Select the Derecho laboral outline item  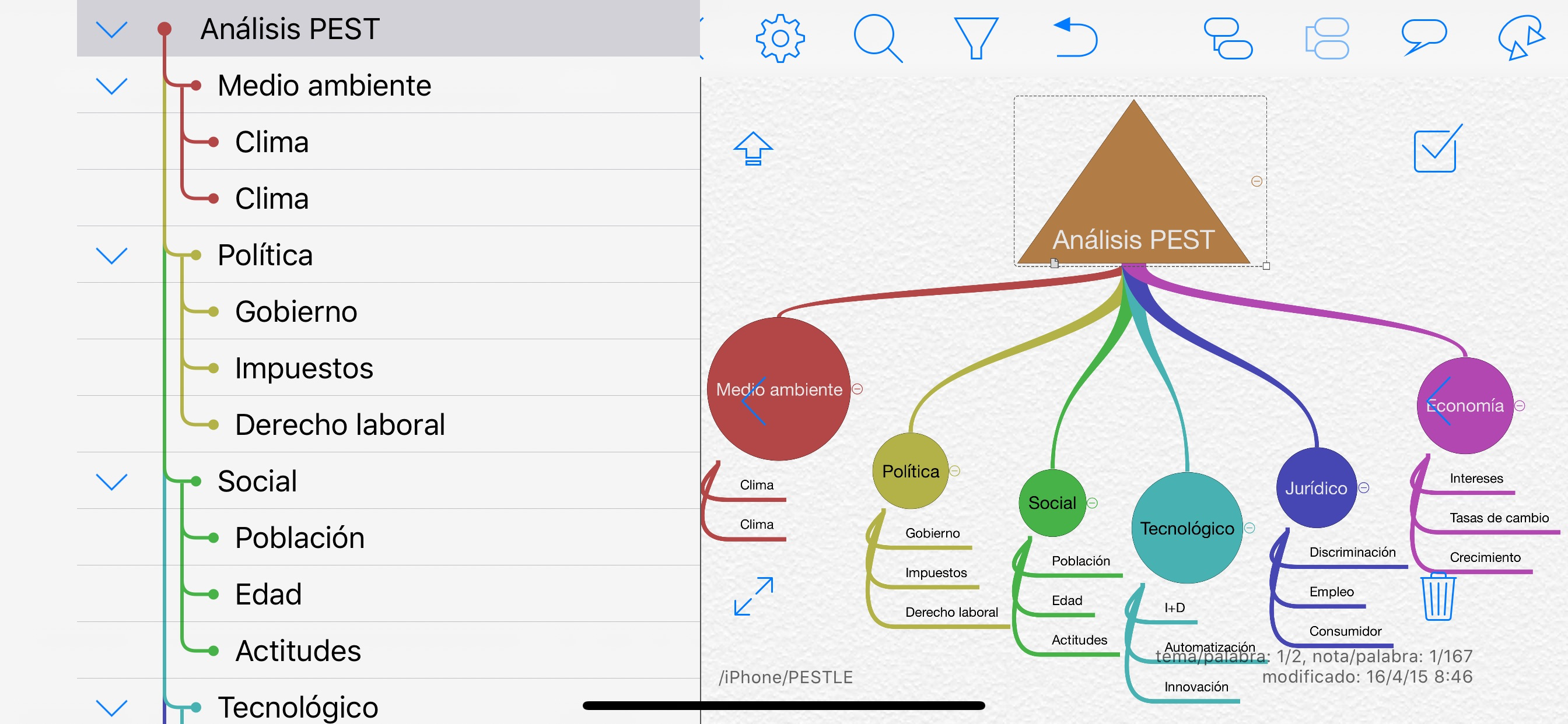(x=339, y=425)
